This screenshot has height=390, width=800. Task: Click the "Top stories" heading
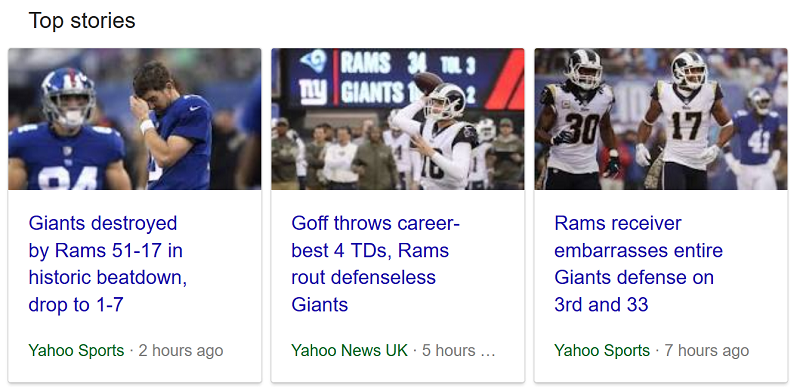tap(82, 21)
